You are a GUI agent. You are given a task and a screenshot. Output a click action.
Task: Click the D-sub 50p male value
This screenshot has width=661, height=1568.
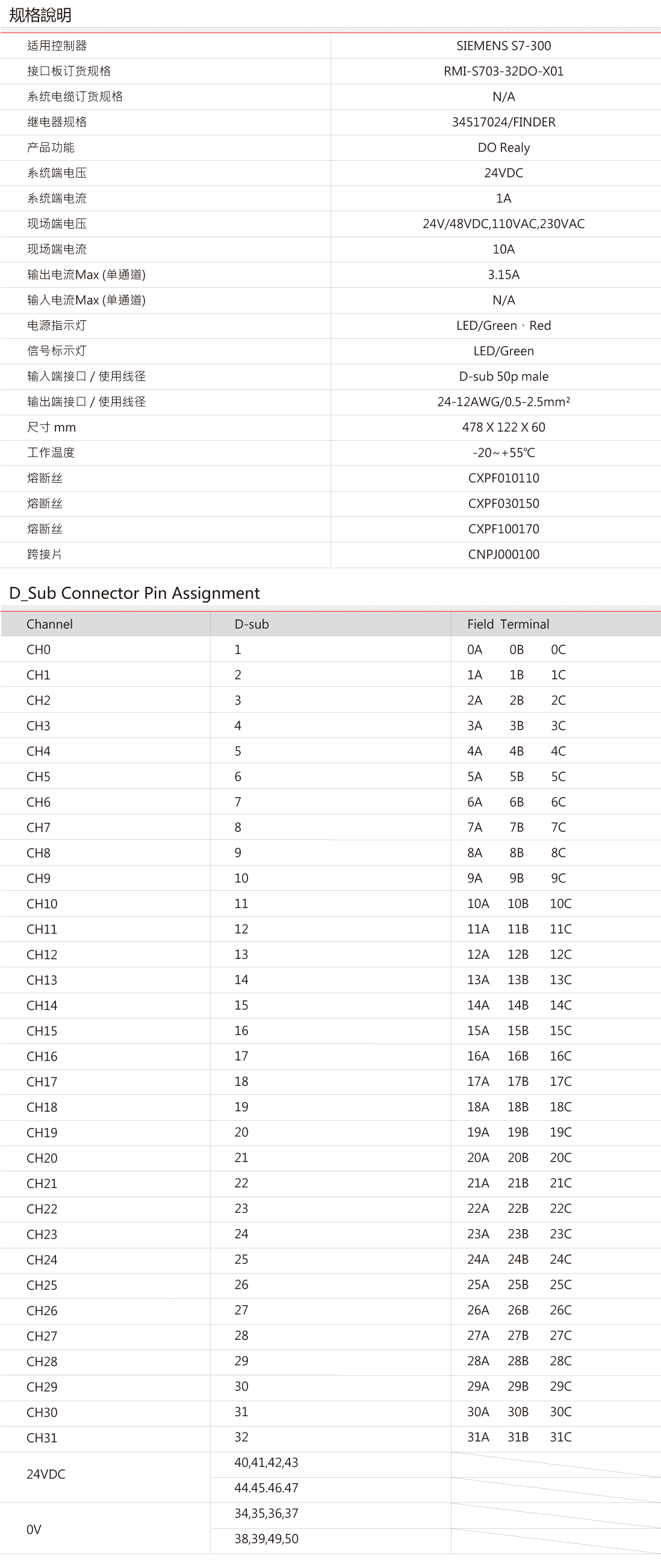coord(503,376)
